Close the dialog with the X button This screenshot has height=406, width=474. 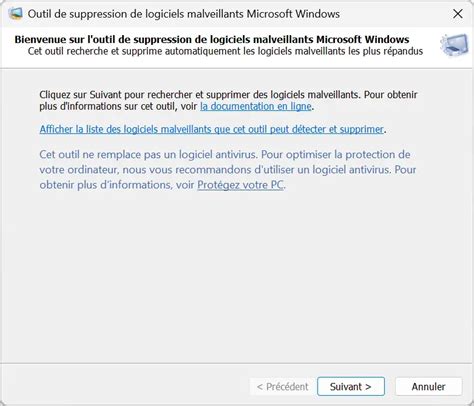tap(458, 14)
